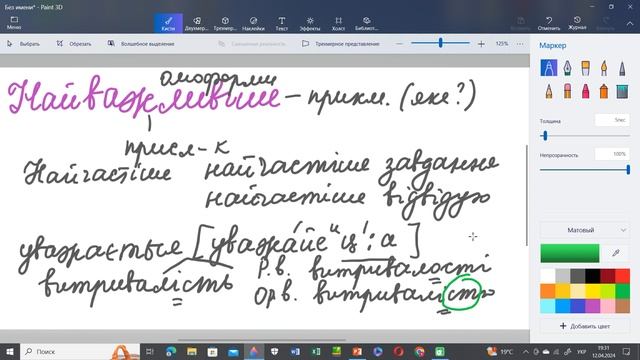Click the 125% zoom value field
640x360 pixels.
point(502,44)
